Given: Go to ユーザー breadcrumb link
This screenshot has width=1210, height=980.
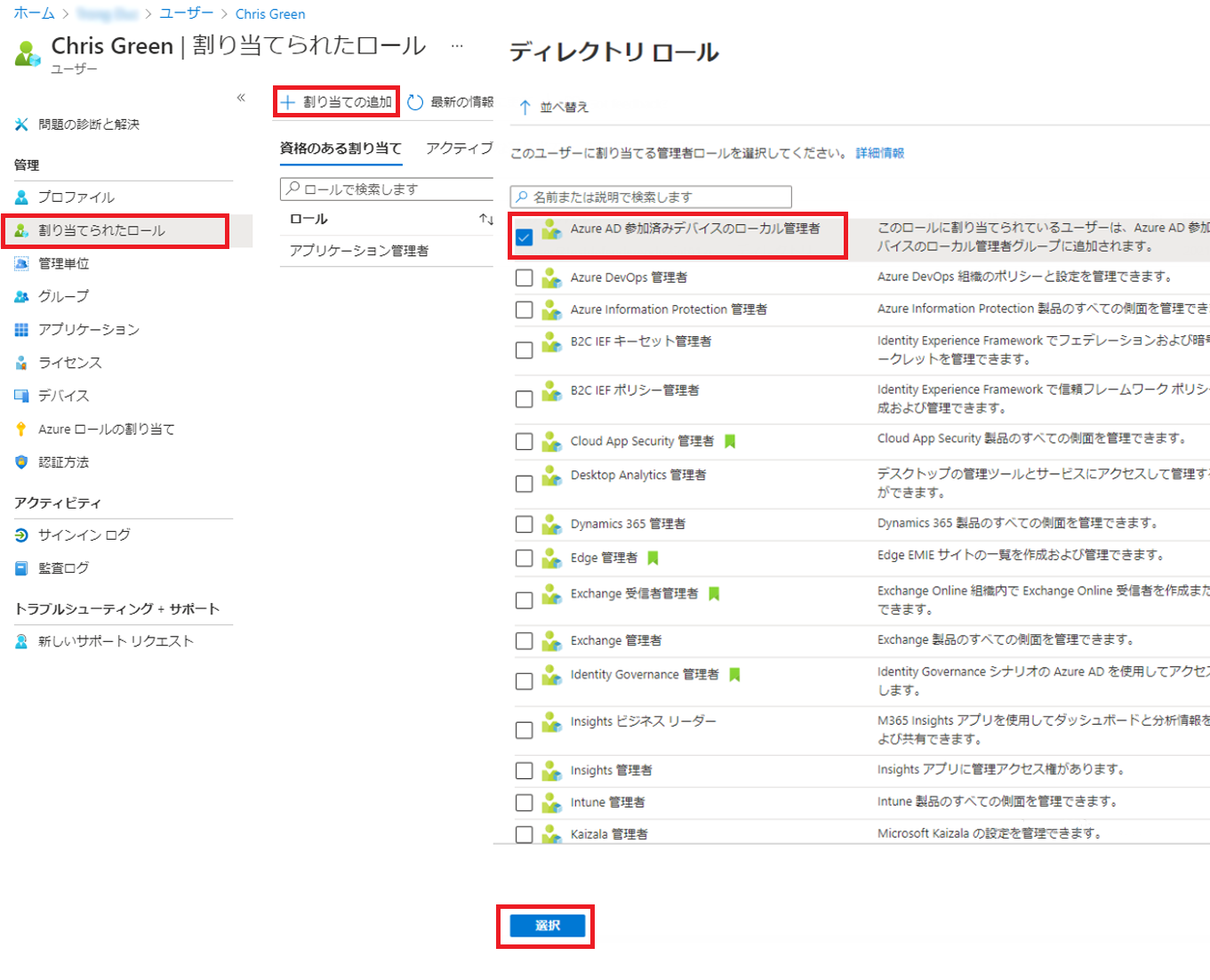Looking at the screenshot, I should [187, 13].
